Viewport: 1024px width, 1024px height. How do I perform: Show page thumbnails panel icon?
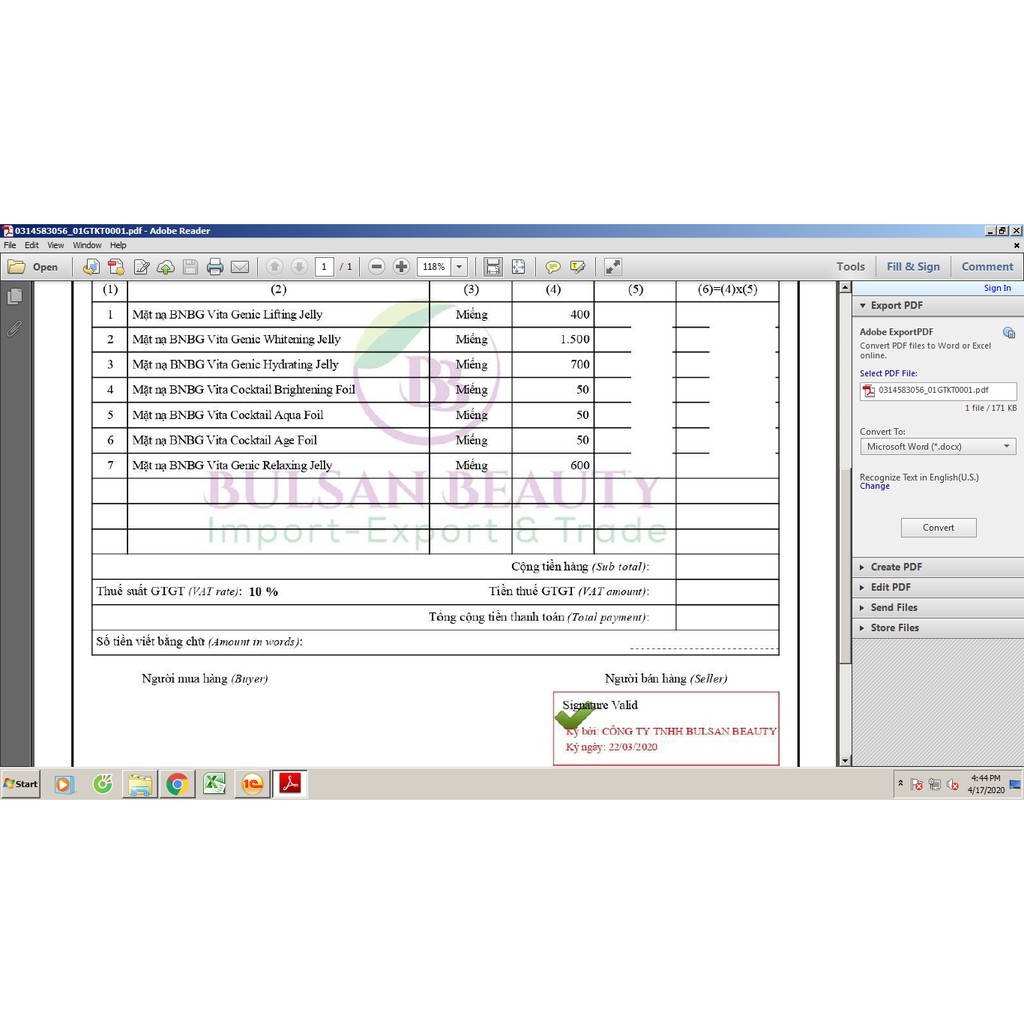14,296
